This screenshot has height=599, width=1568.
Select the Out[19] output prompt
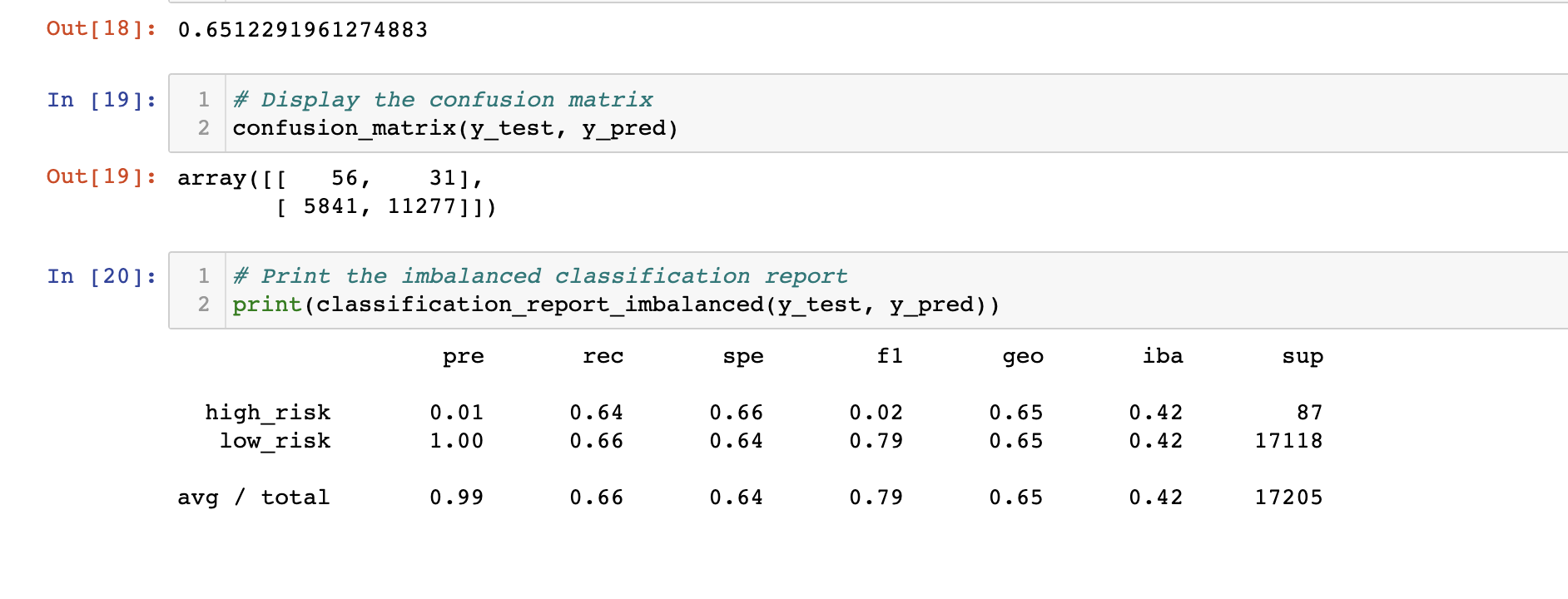pyautogui.click(x=102, y=176)
